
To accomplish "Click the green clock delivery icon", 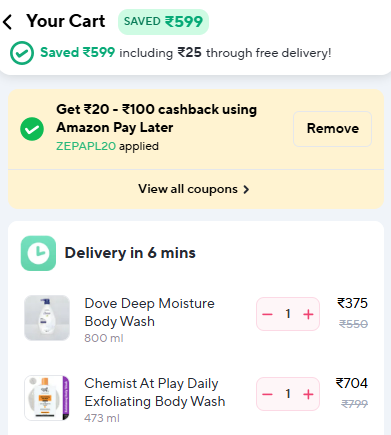I will (x=38, y=253).
